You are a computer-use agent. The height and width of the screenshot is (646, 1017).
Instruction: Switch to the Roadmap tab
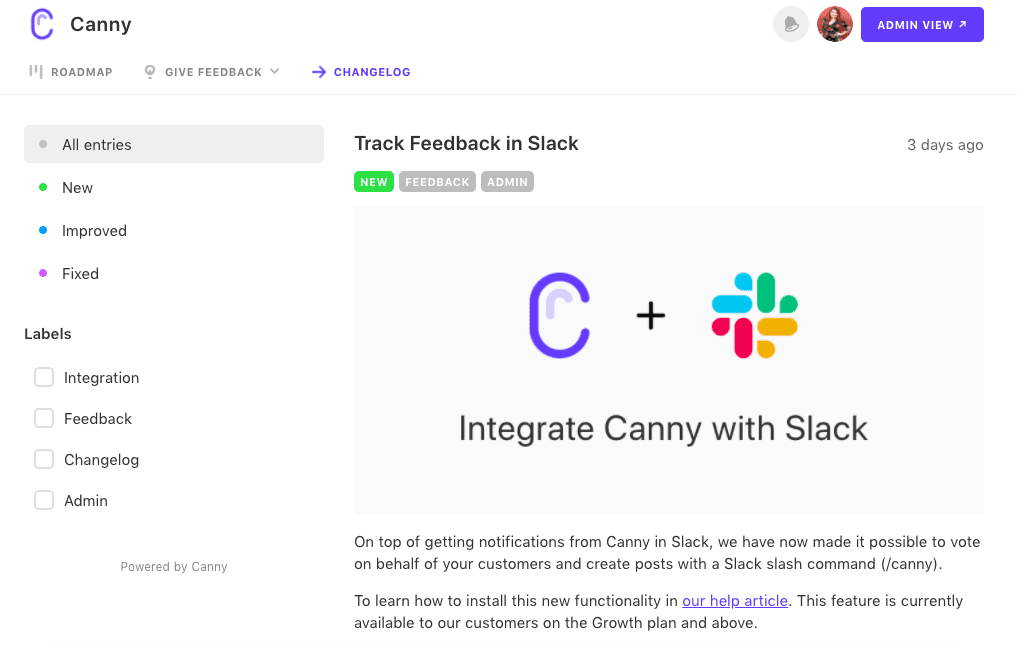pos(71,72)
